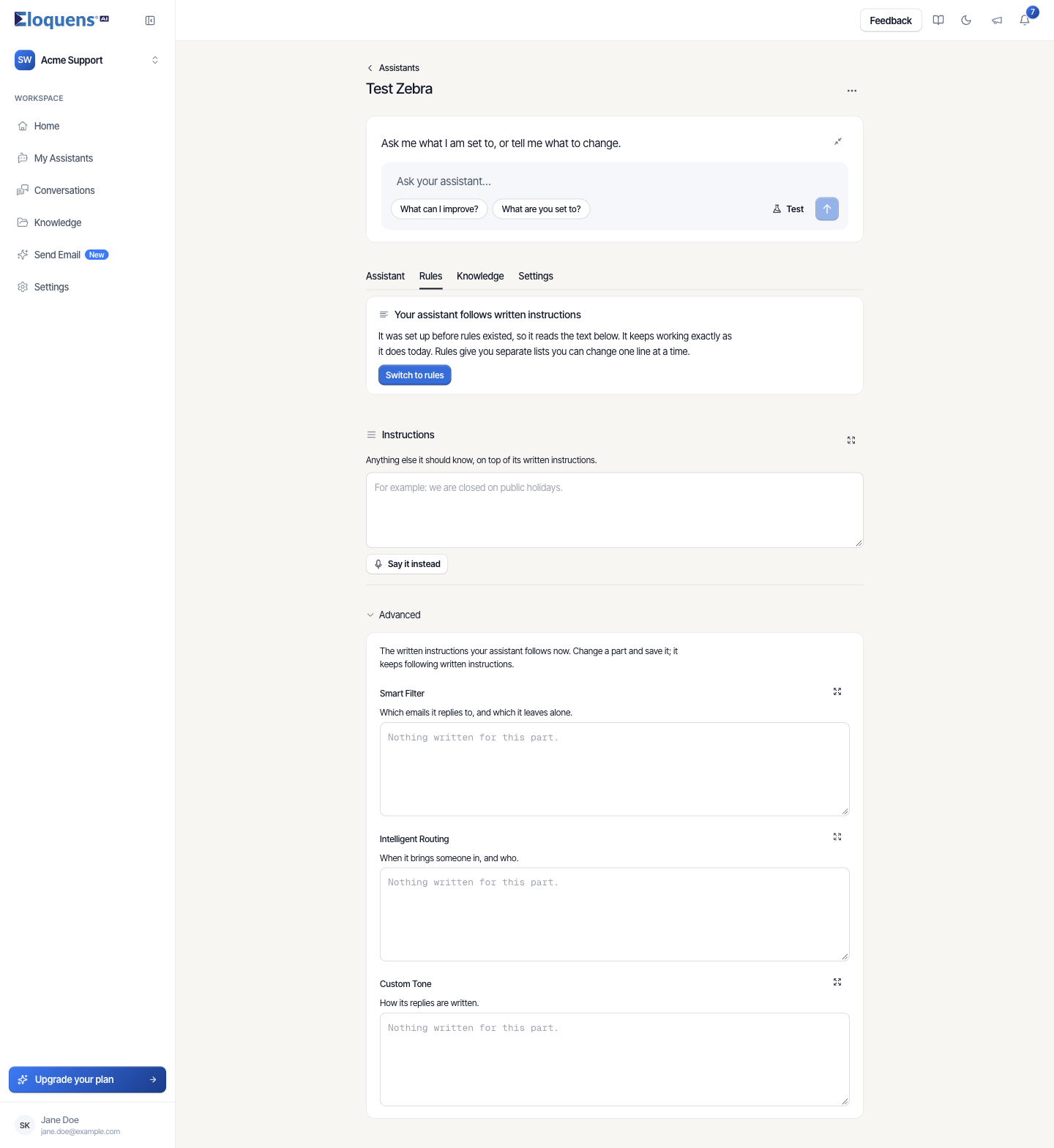Collapse the Advanced section
1054x1148 pixels.
[x=393, y=615]
